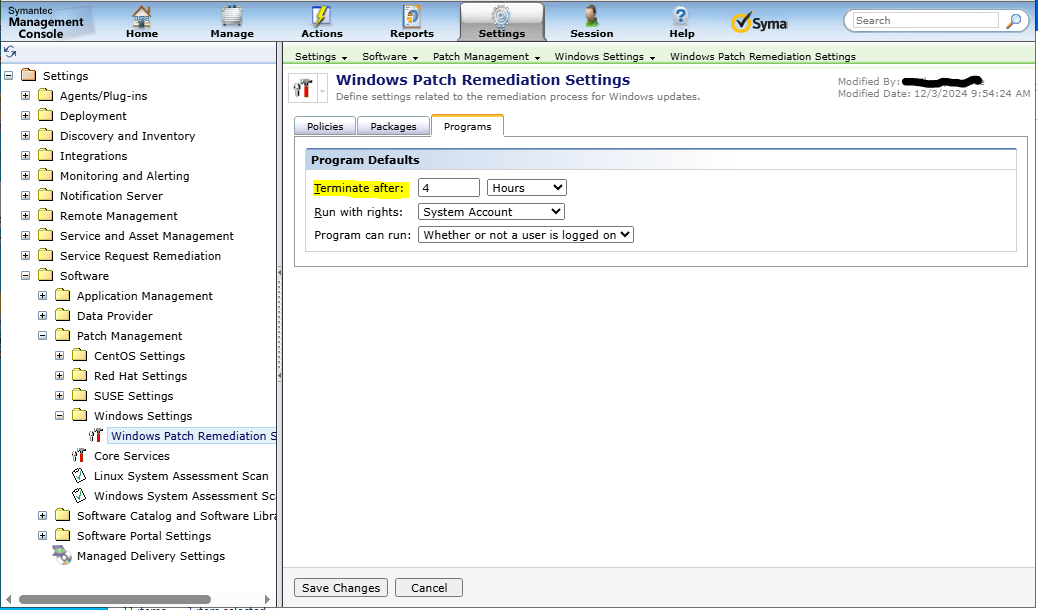Open the Reports icon

click(412, 17)
